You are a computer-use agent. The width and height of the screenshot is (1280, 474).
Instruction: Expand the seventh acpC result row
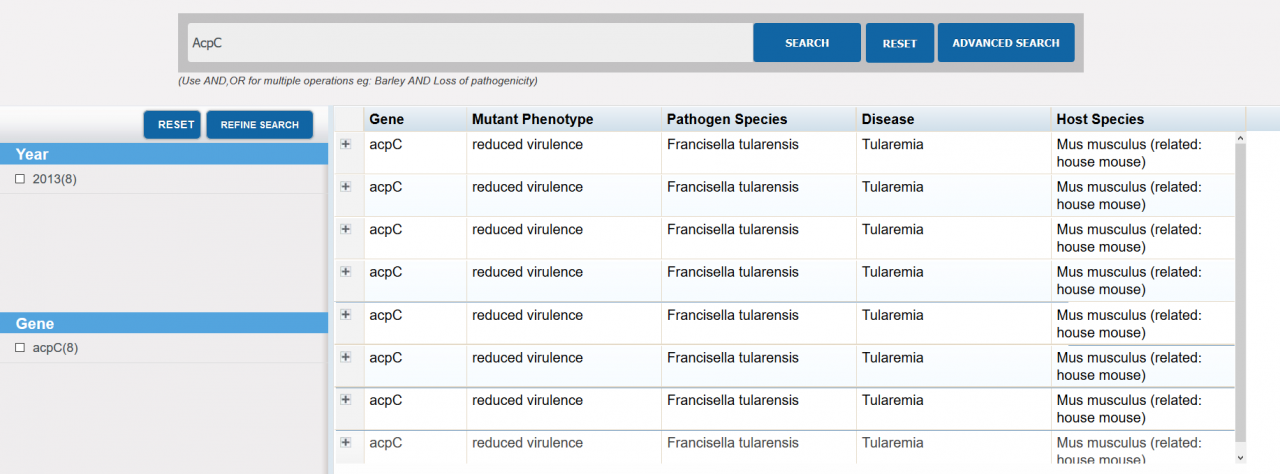(x=346, y=399)
